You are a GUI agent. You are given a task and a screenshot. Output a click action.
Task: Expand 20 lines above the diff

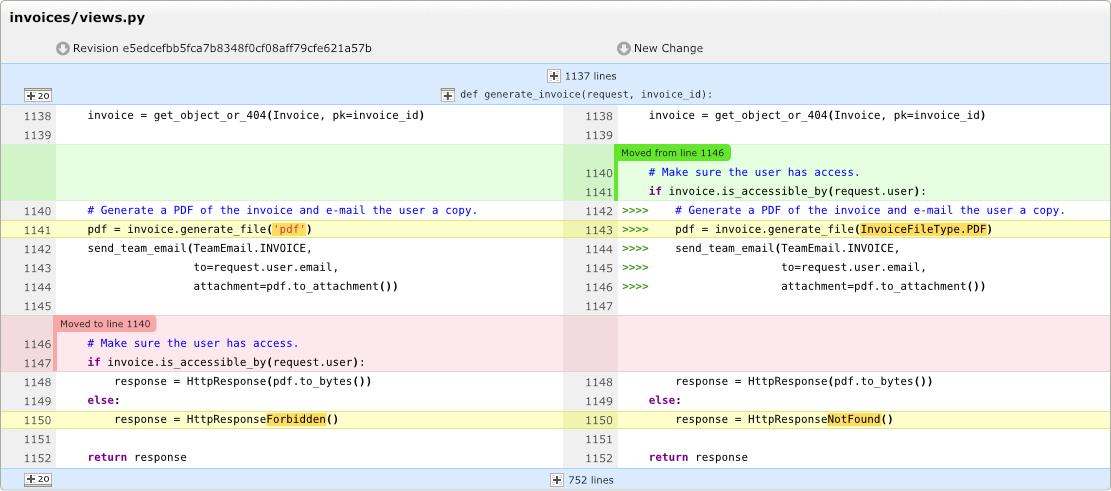pos(38,96)
